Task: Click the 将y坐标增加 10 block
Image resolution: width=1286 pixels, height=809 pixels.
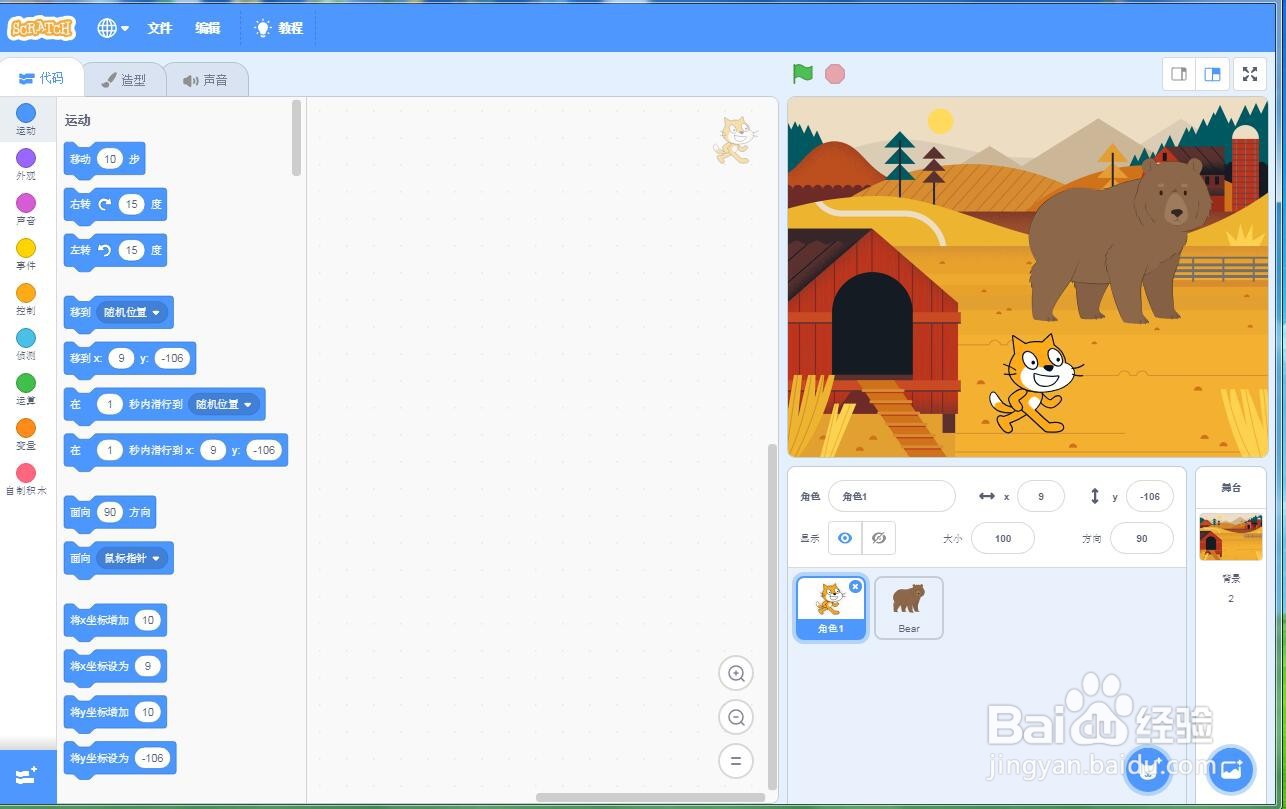Action: [x=115, y=713]
